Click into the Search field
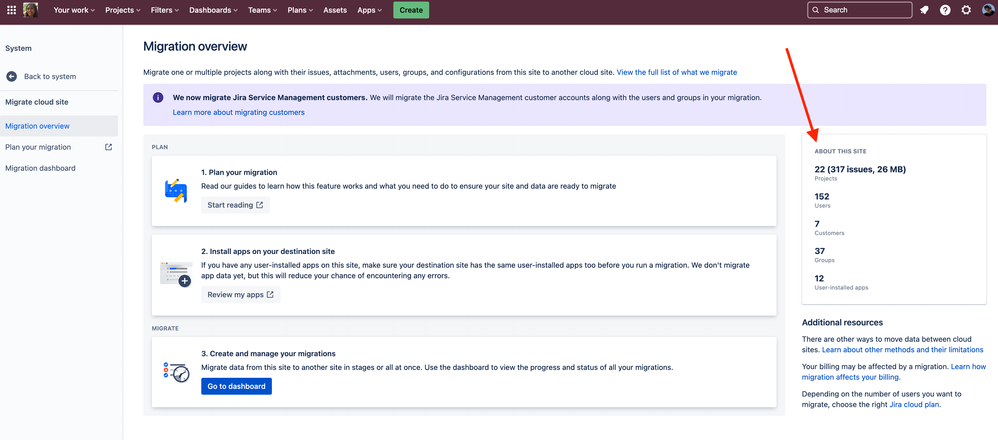998x440 pixels. 860,10
